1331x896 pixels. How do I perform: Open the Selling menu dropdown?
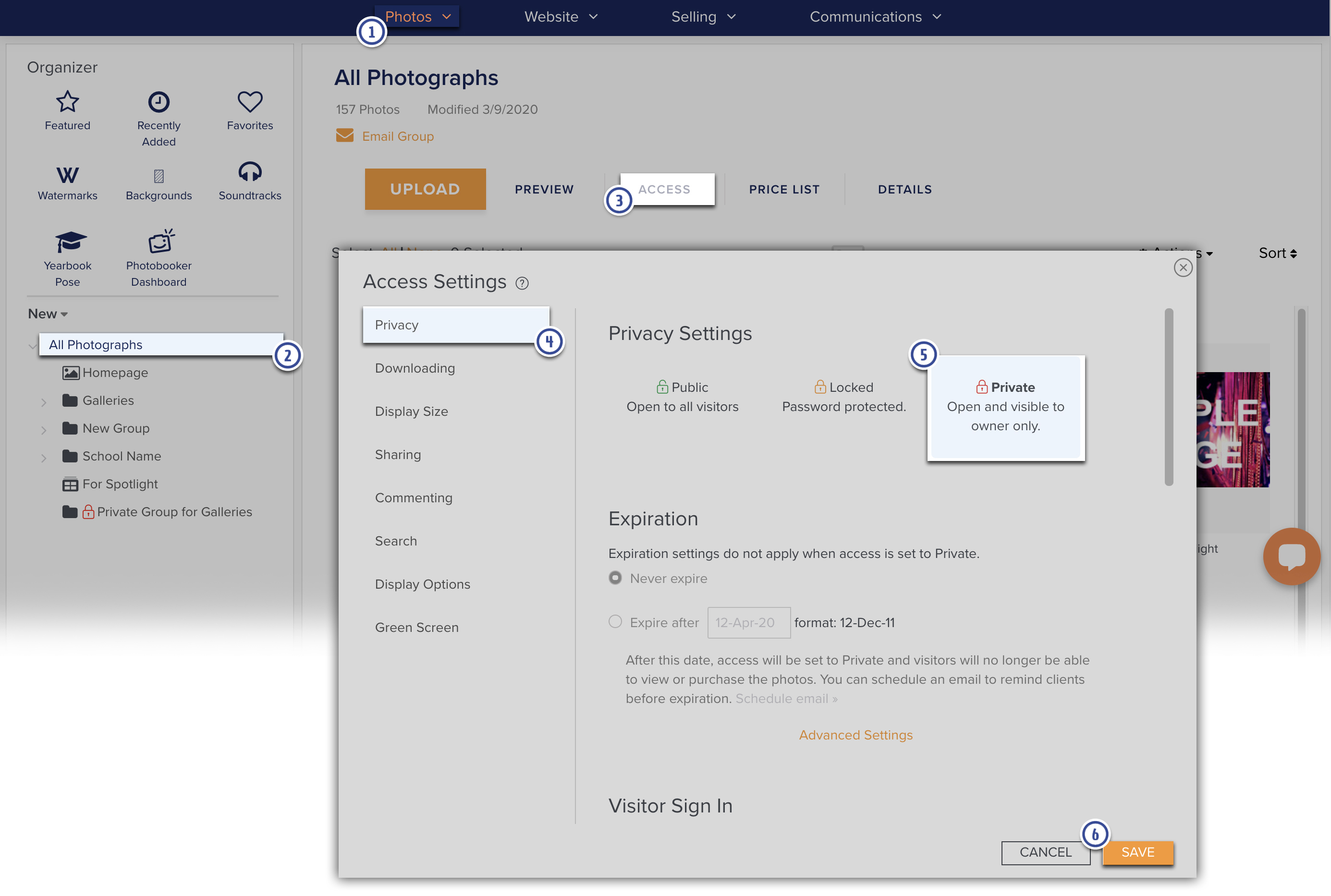click(704, 17)
